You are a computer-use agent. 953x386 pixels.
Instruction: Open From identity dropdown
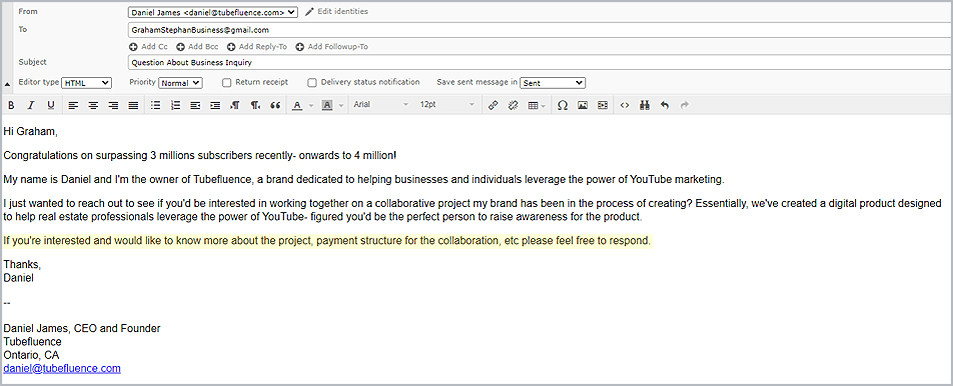tap(213, 12)
